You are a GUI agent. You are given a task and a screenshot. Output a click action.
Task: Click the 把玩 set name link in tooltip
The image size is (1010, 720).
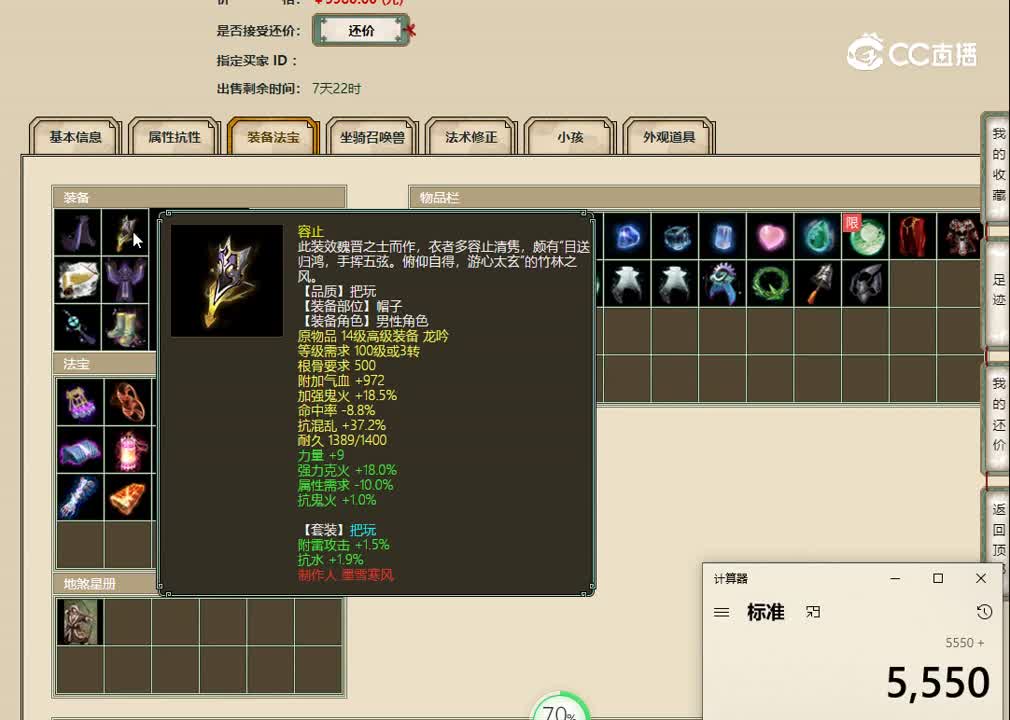(363, 530)
